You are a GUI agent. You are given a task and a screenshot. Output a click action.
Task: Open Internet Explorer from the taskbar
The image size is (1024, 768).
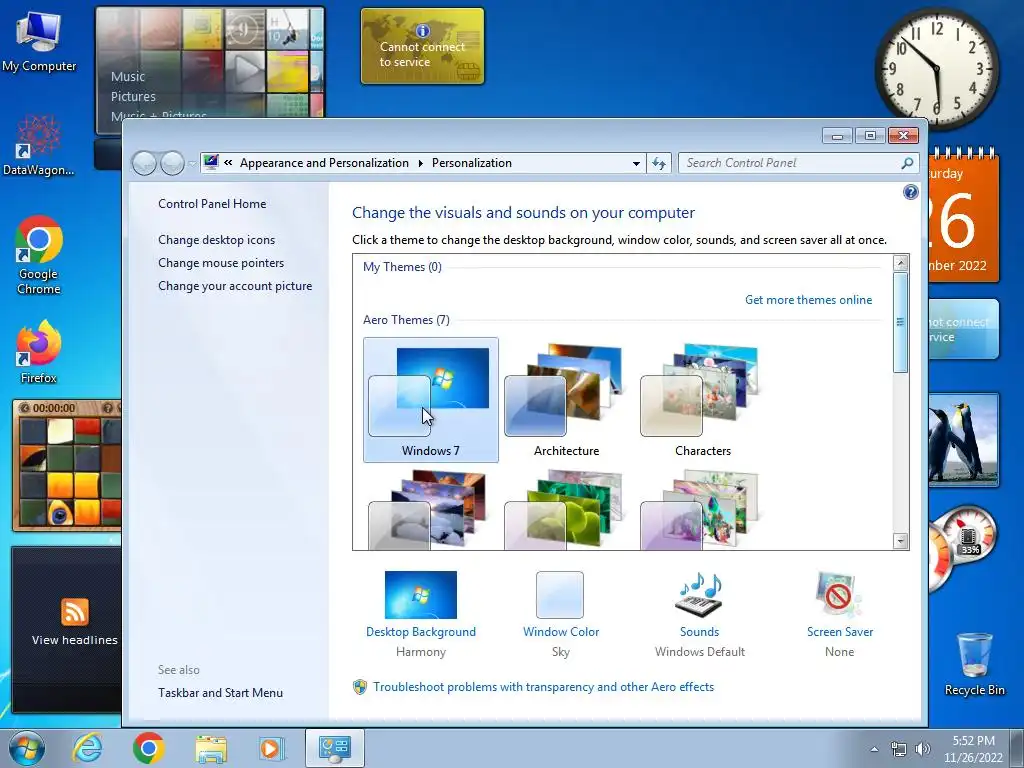tap(88, 748)
